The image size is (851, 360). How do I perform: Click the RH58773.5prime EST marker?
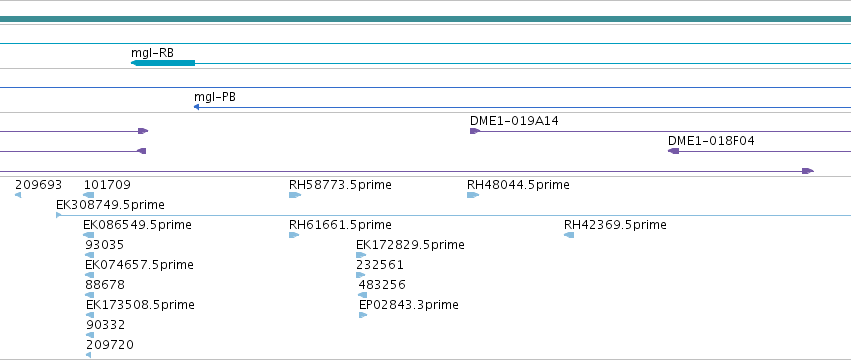click(295, 195)
